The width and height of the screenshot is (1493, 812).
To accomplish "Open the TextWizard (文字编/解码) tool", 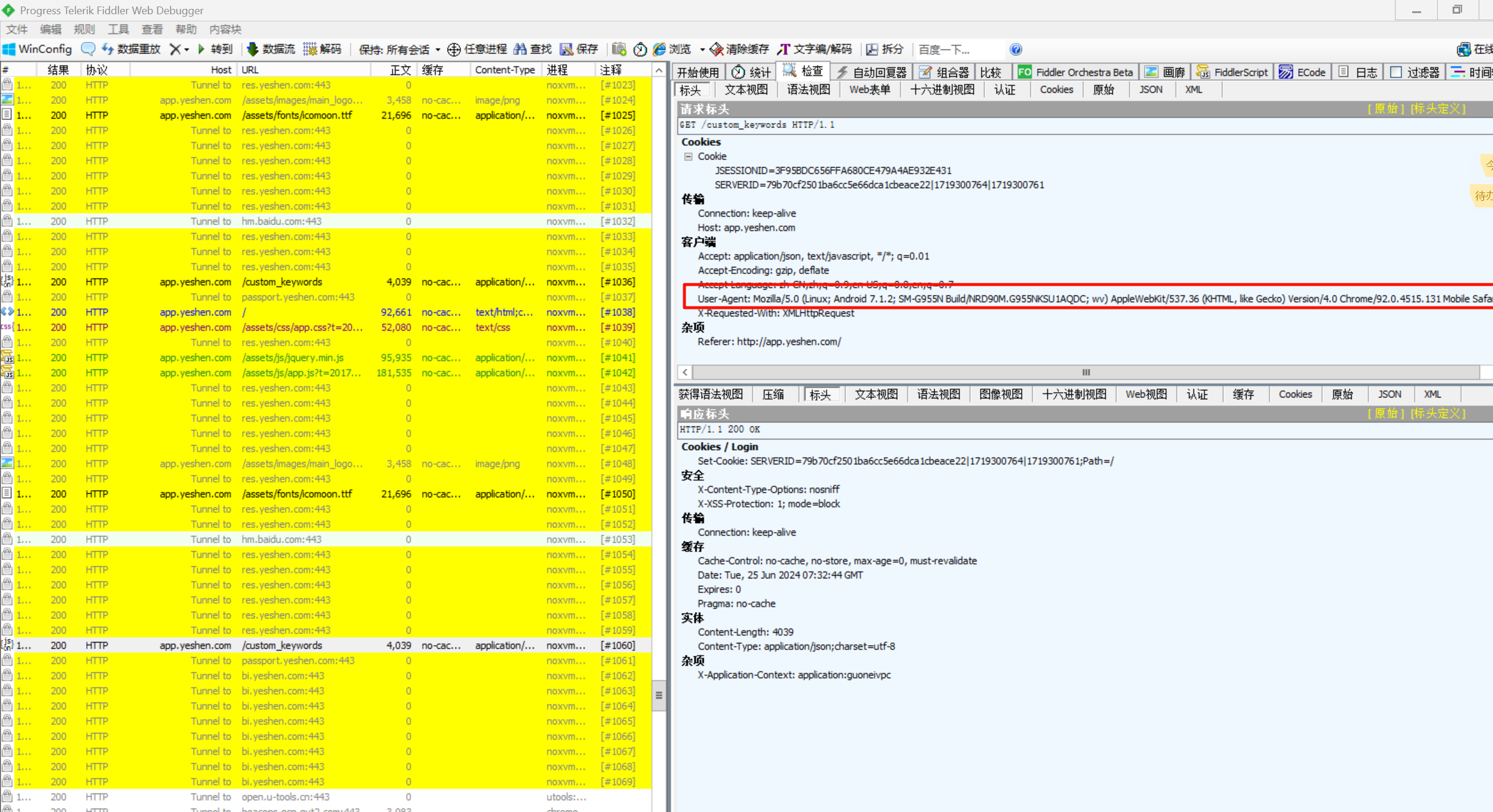I will (x=815, y=49).
